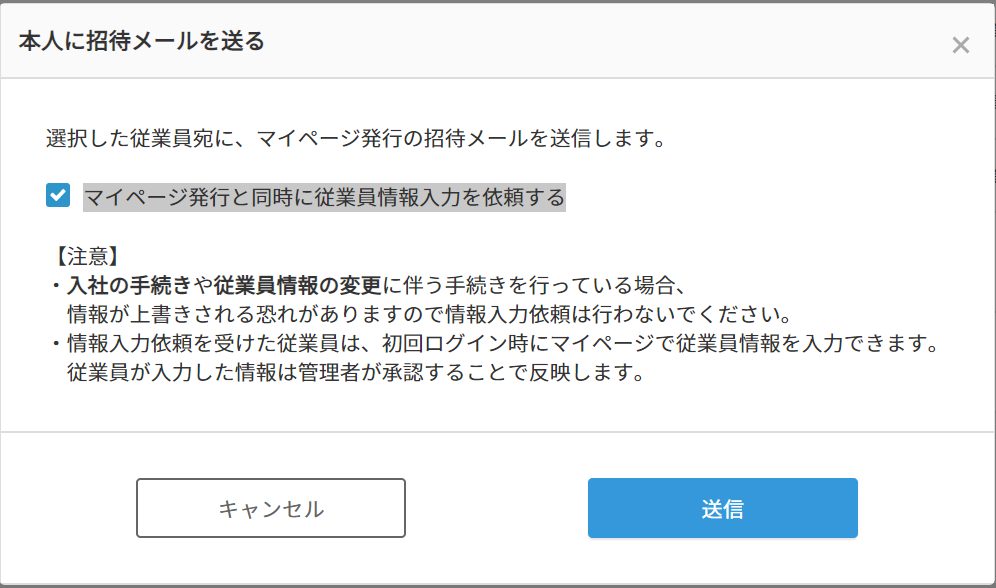Screen dimensions: 996x588
Task: Click the empty header area beside the title
Action: coord(600,42)
